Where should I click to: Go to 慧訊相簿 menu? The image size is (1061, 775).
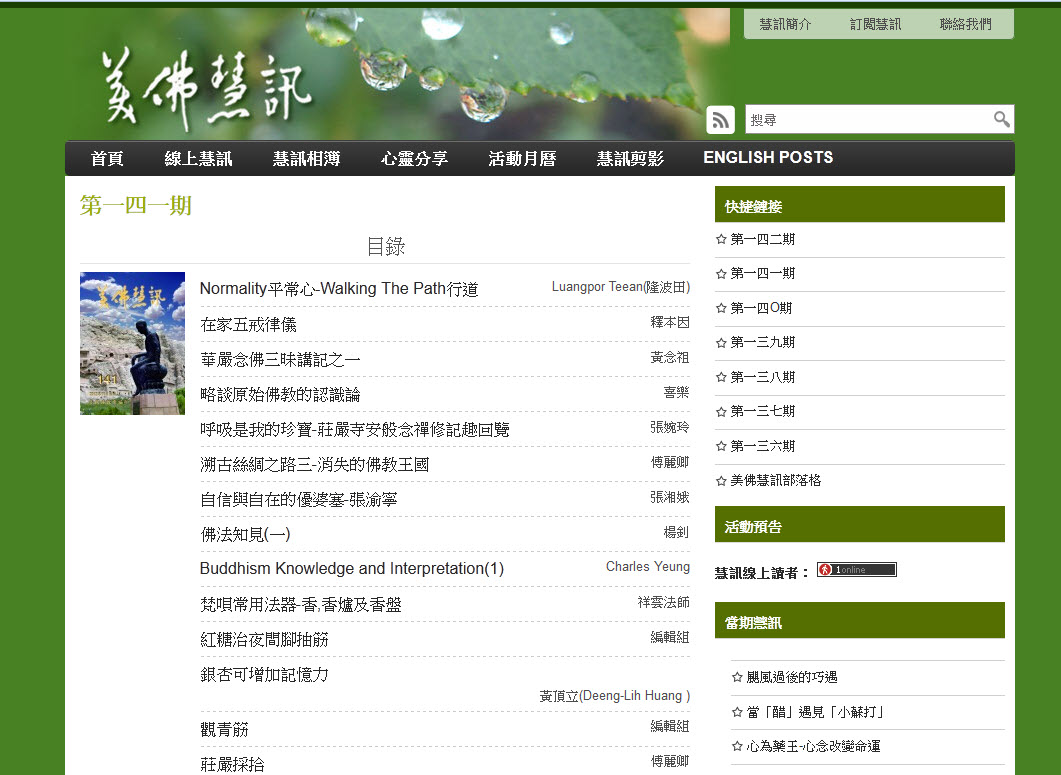click(306, 158)
